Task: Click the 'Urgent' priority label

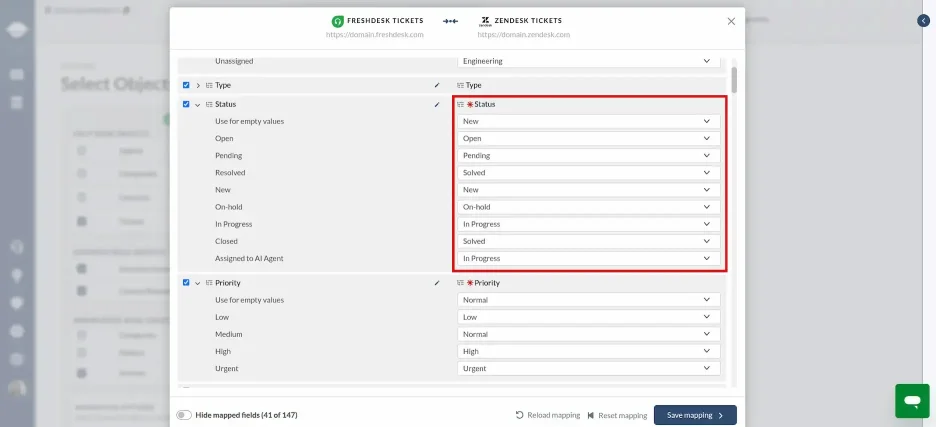Action: (227, 368)
